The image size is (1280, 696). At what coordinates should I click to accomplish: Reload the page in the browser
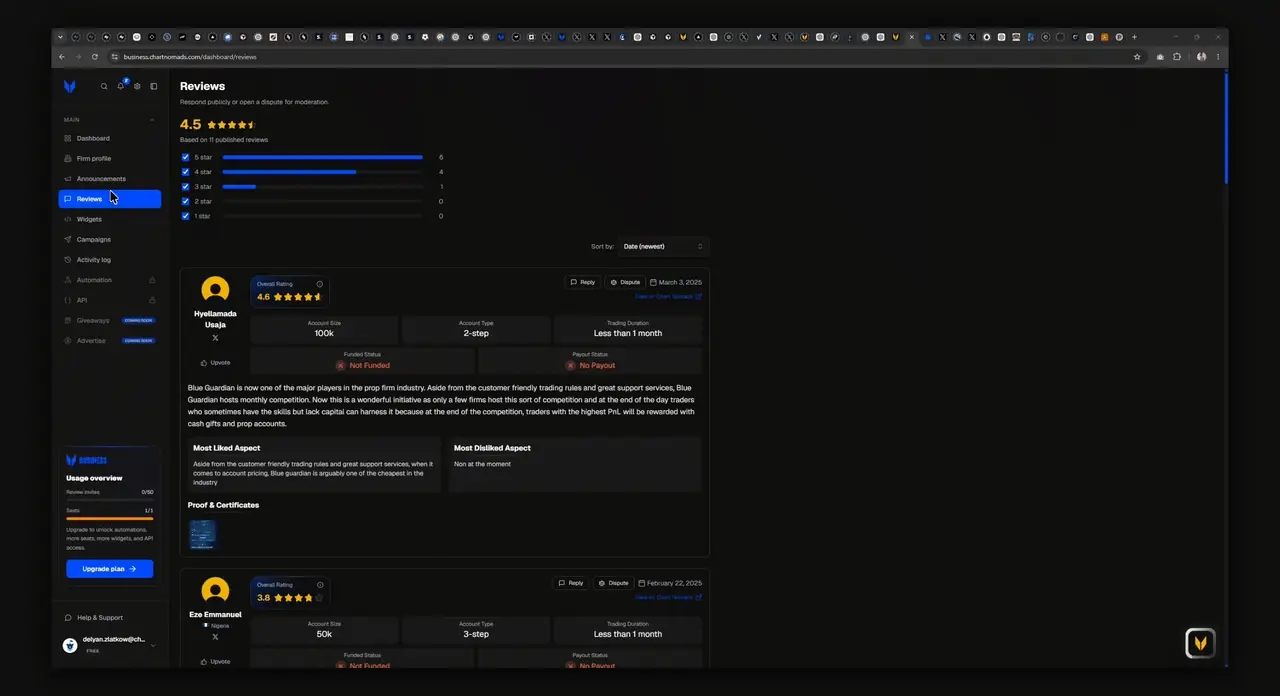[x=95, y=57]
